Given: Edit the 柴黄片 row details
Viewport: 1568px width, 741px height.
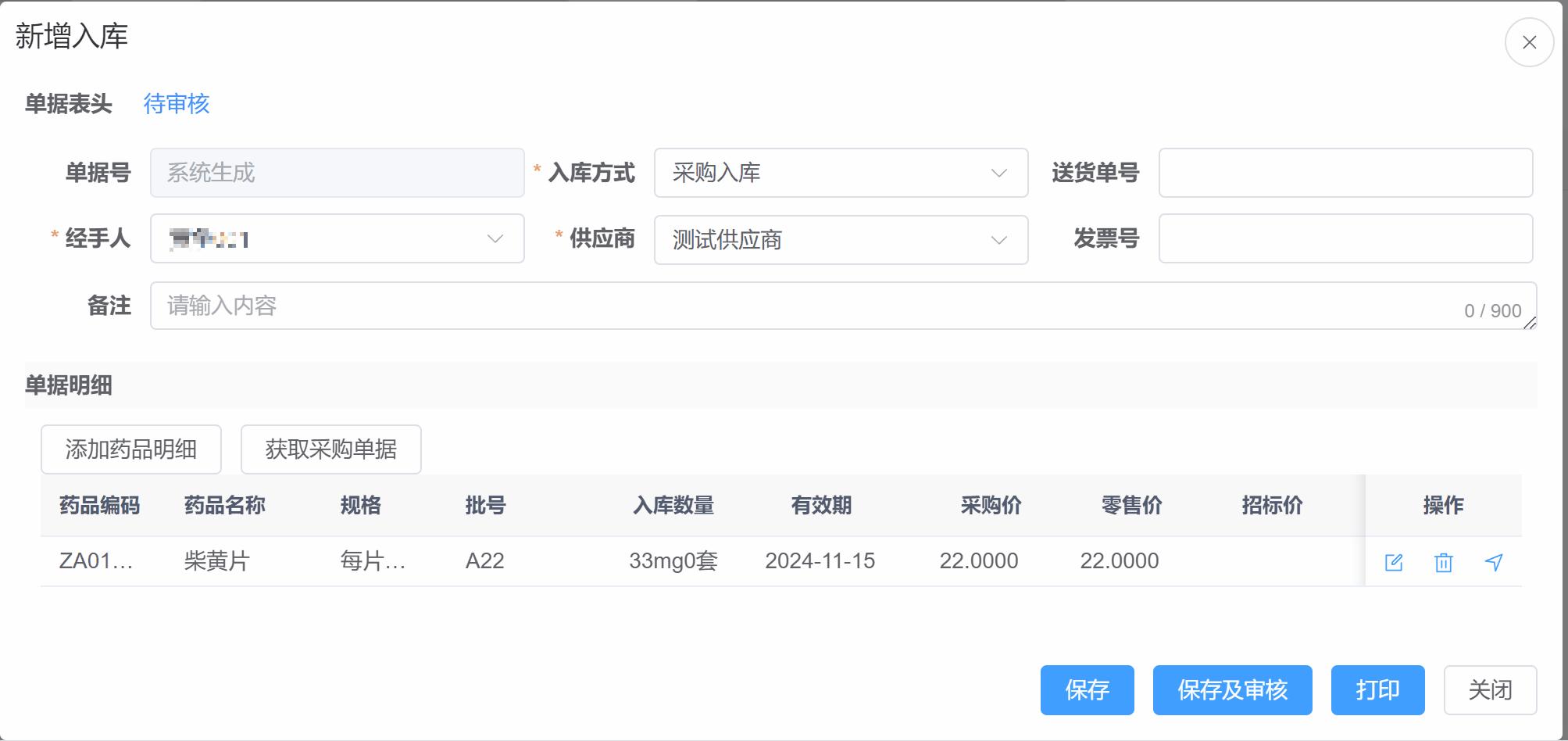Looking at the screenshot, I should click(x=1394, y=562).
